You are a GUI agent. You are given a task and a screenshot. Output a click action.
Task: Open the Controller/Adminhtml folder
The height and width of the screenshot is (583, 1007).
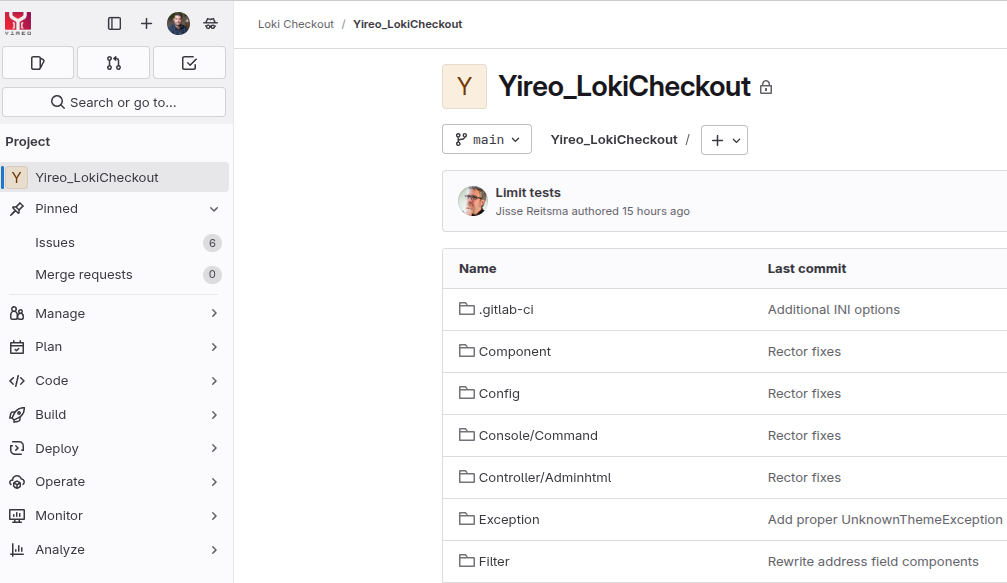pyautogui.click(x=545, y=478)
